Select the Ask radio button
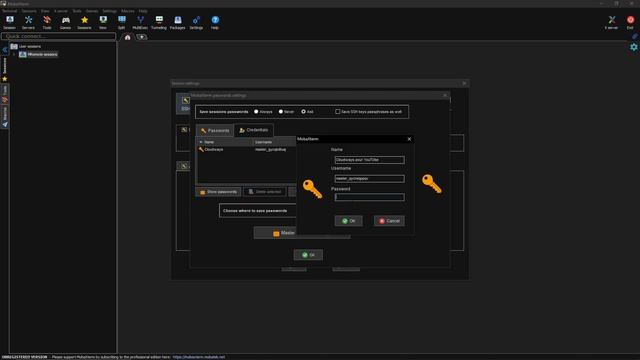 (303, 111)
